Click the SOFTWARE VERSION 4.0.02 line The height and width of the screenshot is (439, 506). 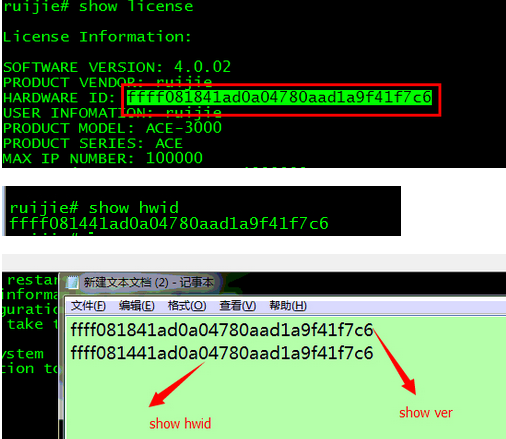(117, 67)
